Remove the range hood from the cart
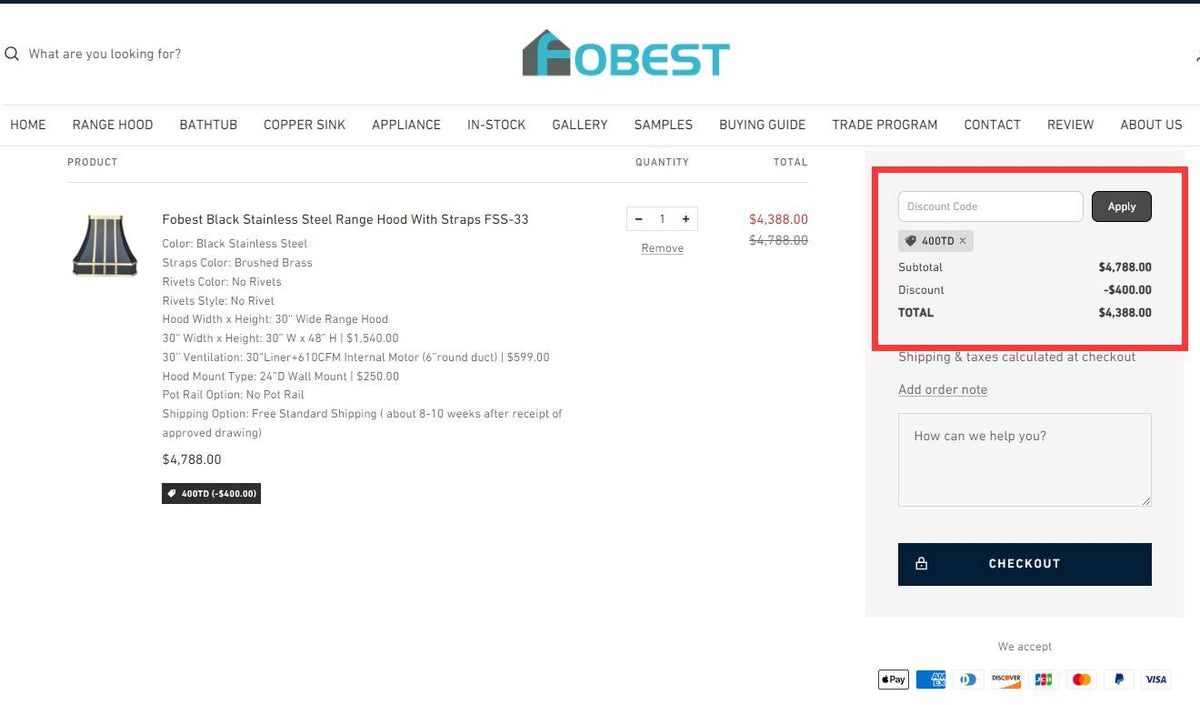The image size is (1200, 705). 661,247
